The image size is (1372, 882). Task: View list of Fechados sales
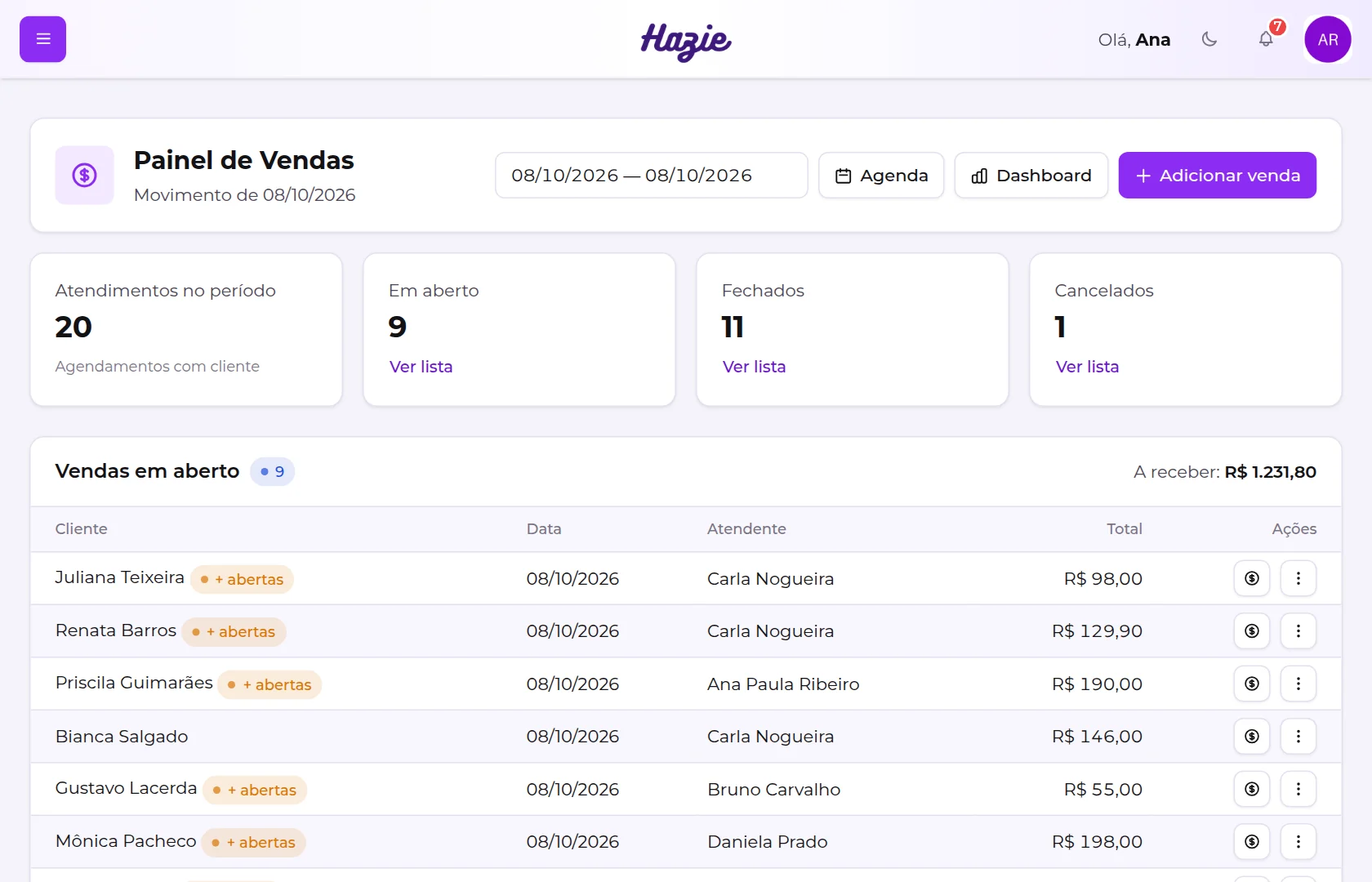(754, 367)
